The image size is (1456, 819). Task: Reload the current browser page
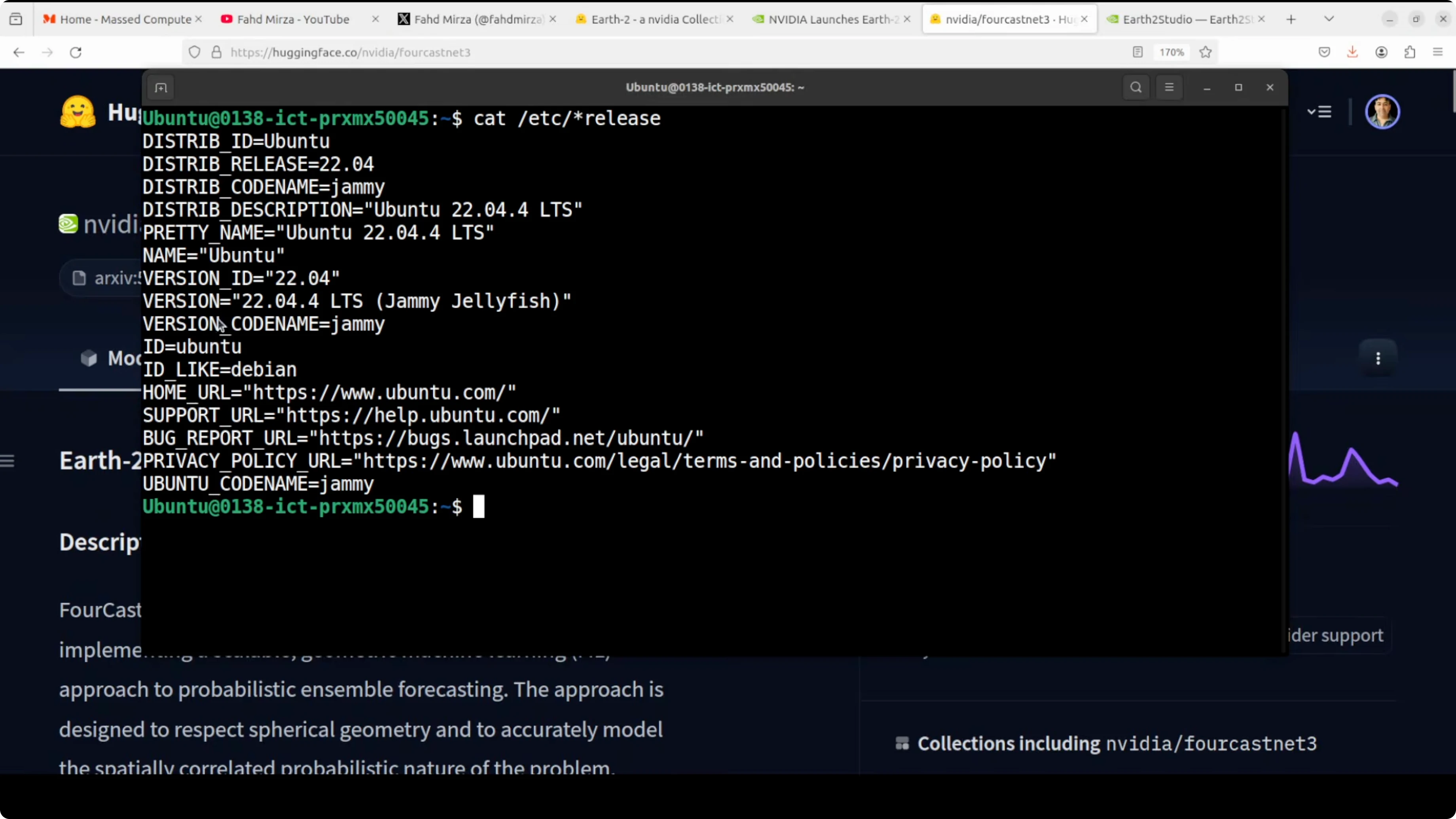click(76, 53)
